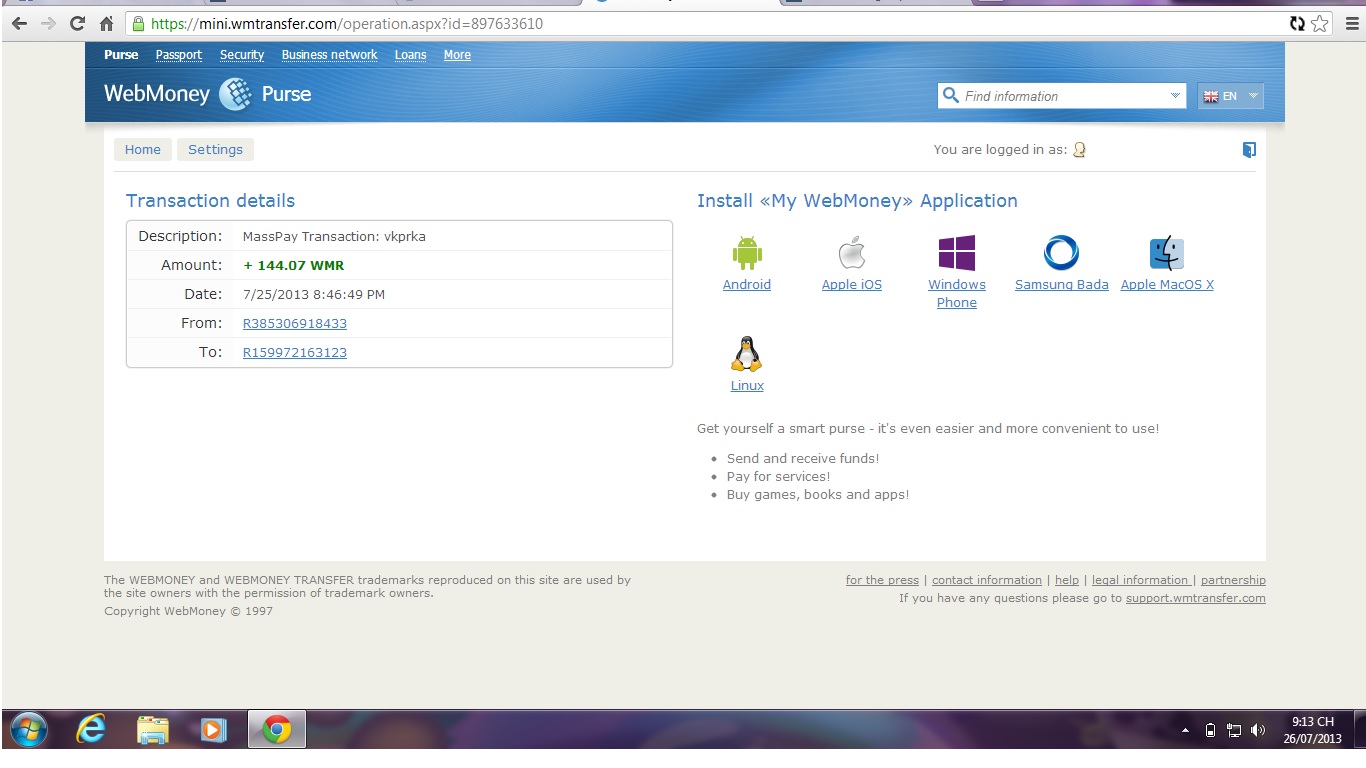This screenshot has height=768, width=1366.
Task: Click the Home button
Action: 143,150
